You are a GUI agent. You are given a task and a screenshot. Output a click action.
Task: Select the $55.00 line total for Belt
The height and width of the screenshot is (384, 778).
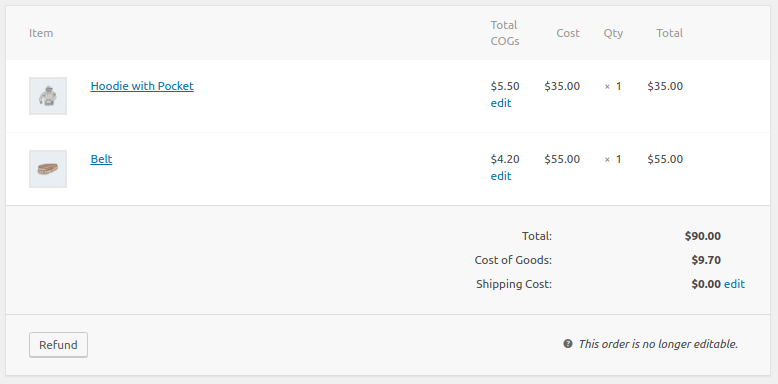tap(665, 159)
